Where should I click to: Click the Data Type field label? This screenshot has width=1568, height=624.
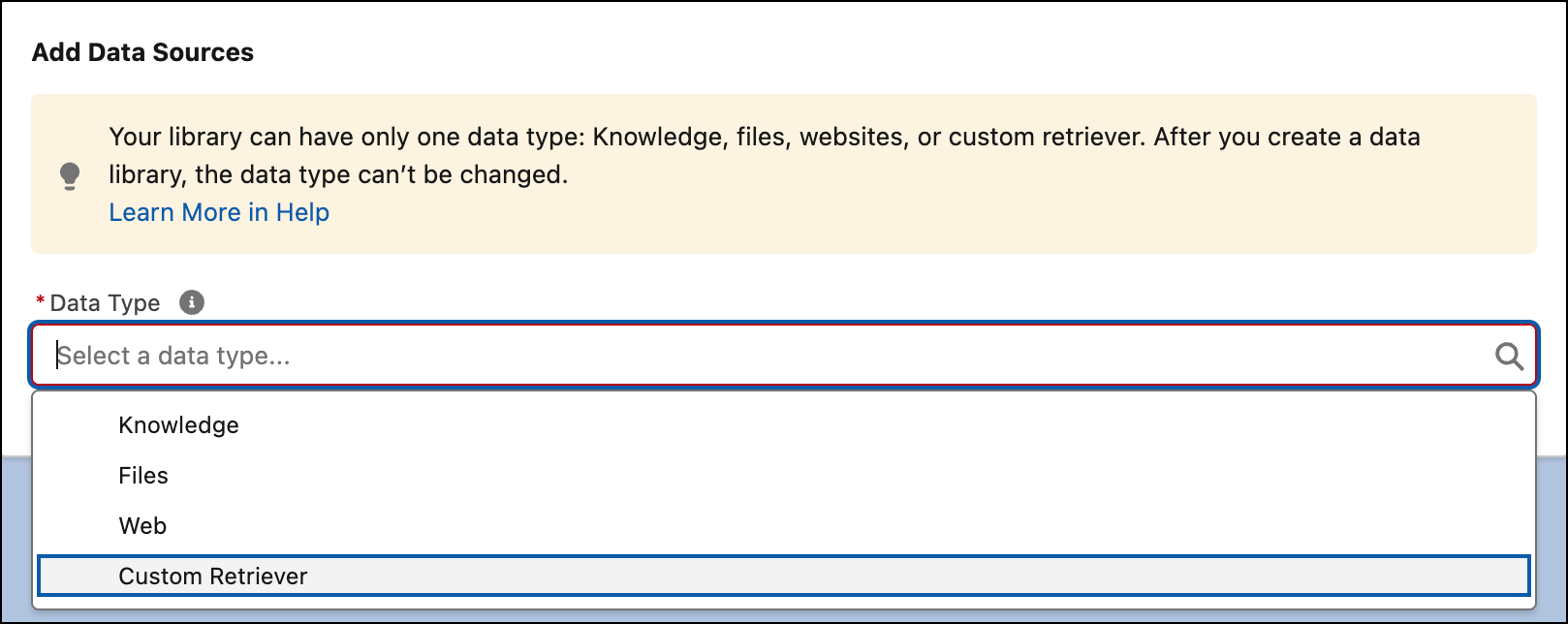[105, 303]
